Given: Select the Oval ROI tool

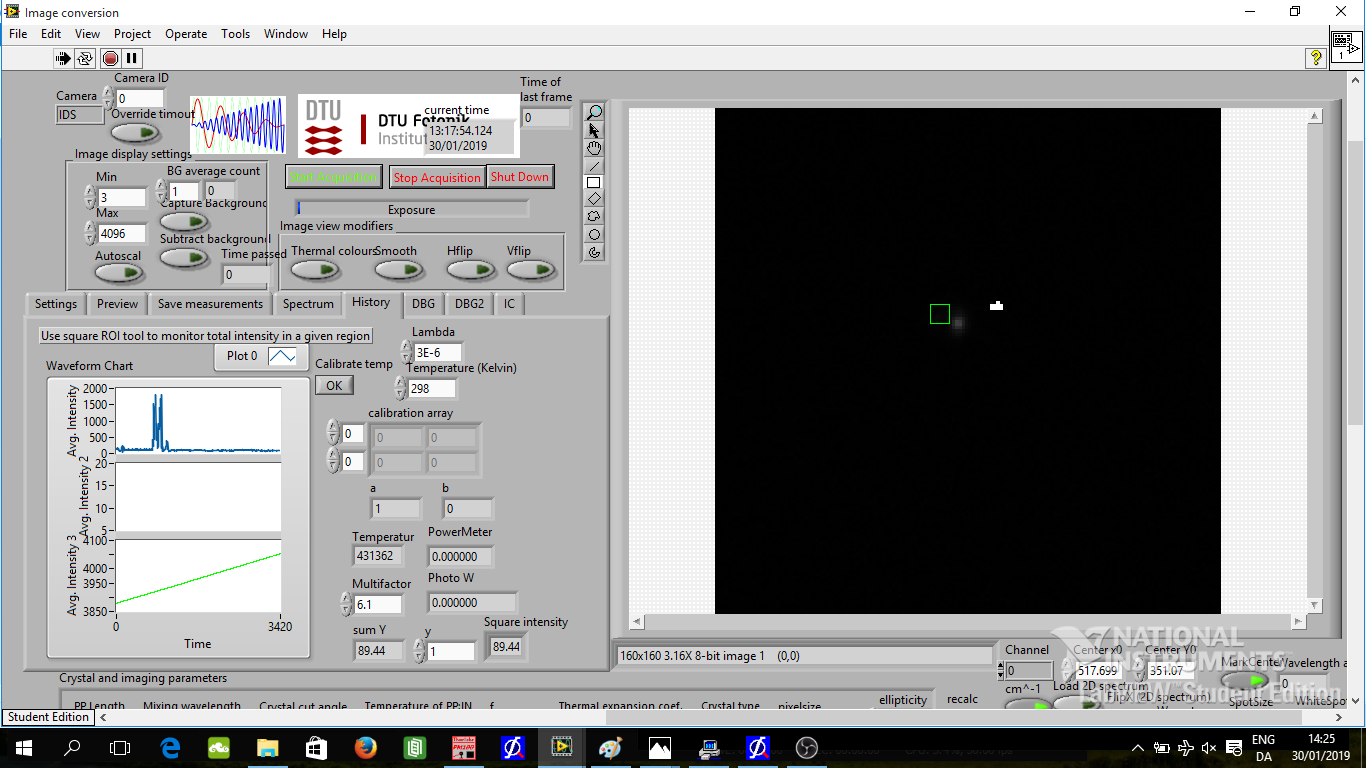Looking at the screenshot, I should coord(594,234).
